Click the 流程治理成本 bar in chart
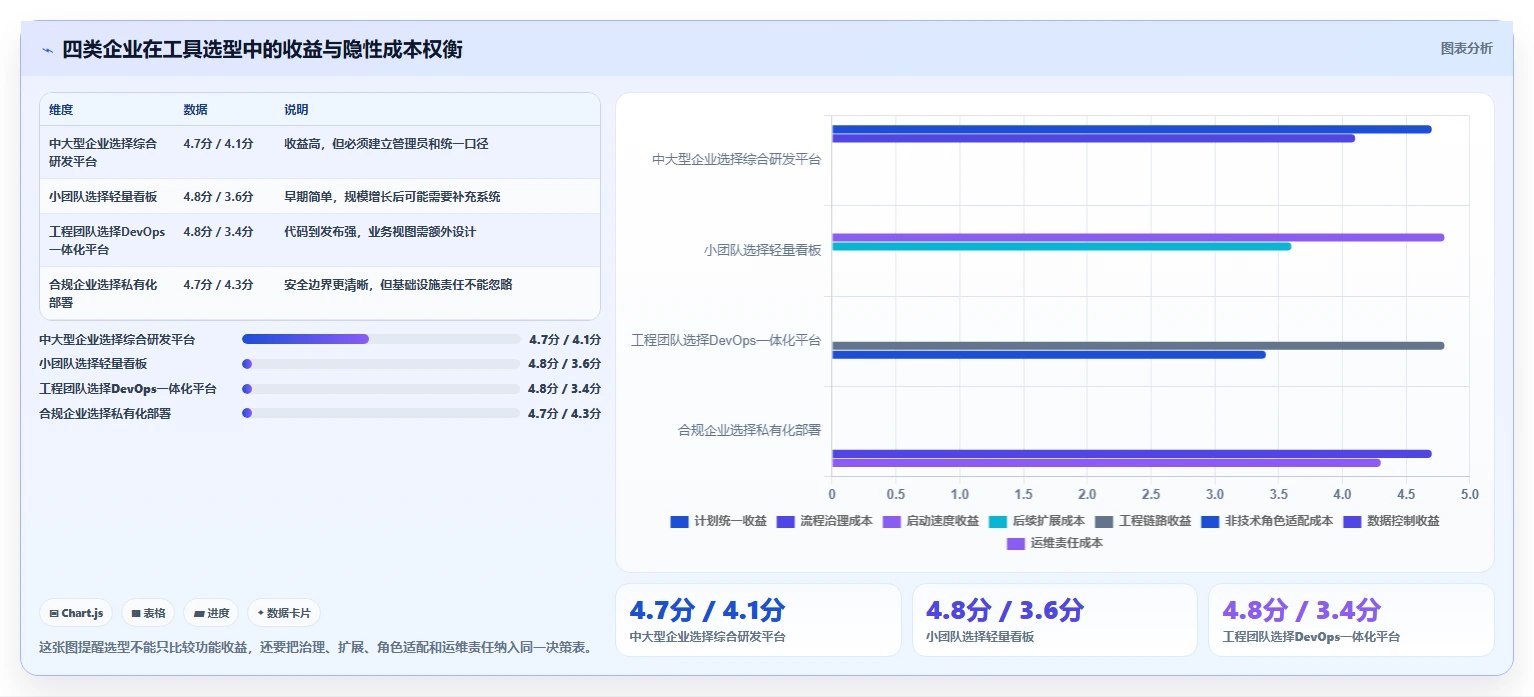Screen dimensions: 1534x697 (x=1093, y=138)
